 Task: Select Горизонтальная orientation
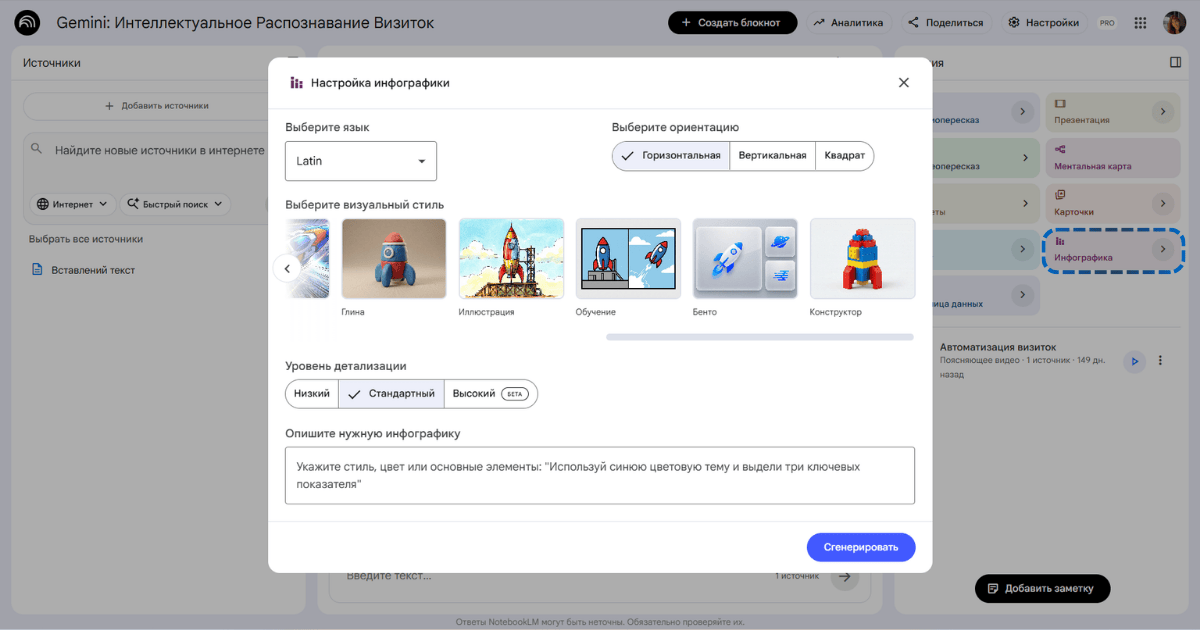coord(670,156)
